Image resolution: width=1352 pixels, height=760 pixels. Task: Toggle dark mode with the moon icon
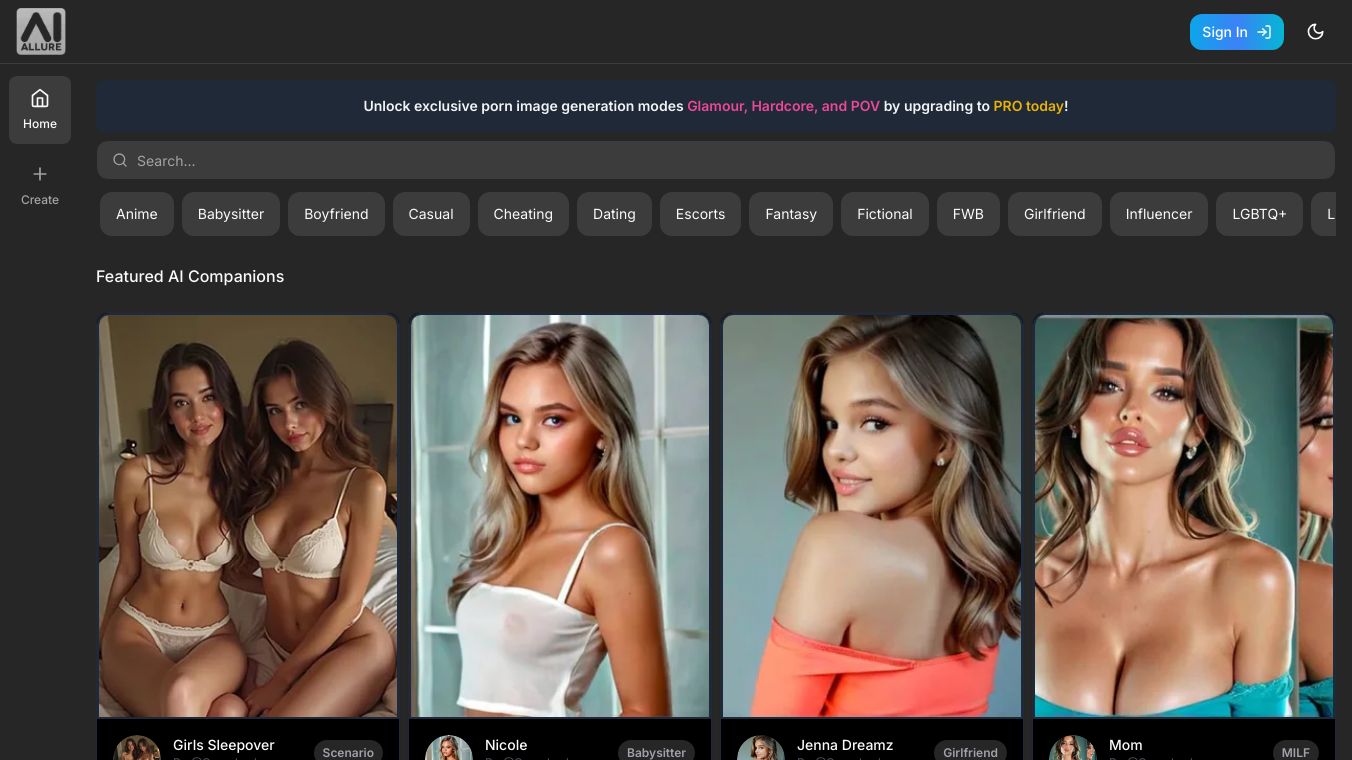(1316, 32)
